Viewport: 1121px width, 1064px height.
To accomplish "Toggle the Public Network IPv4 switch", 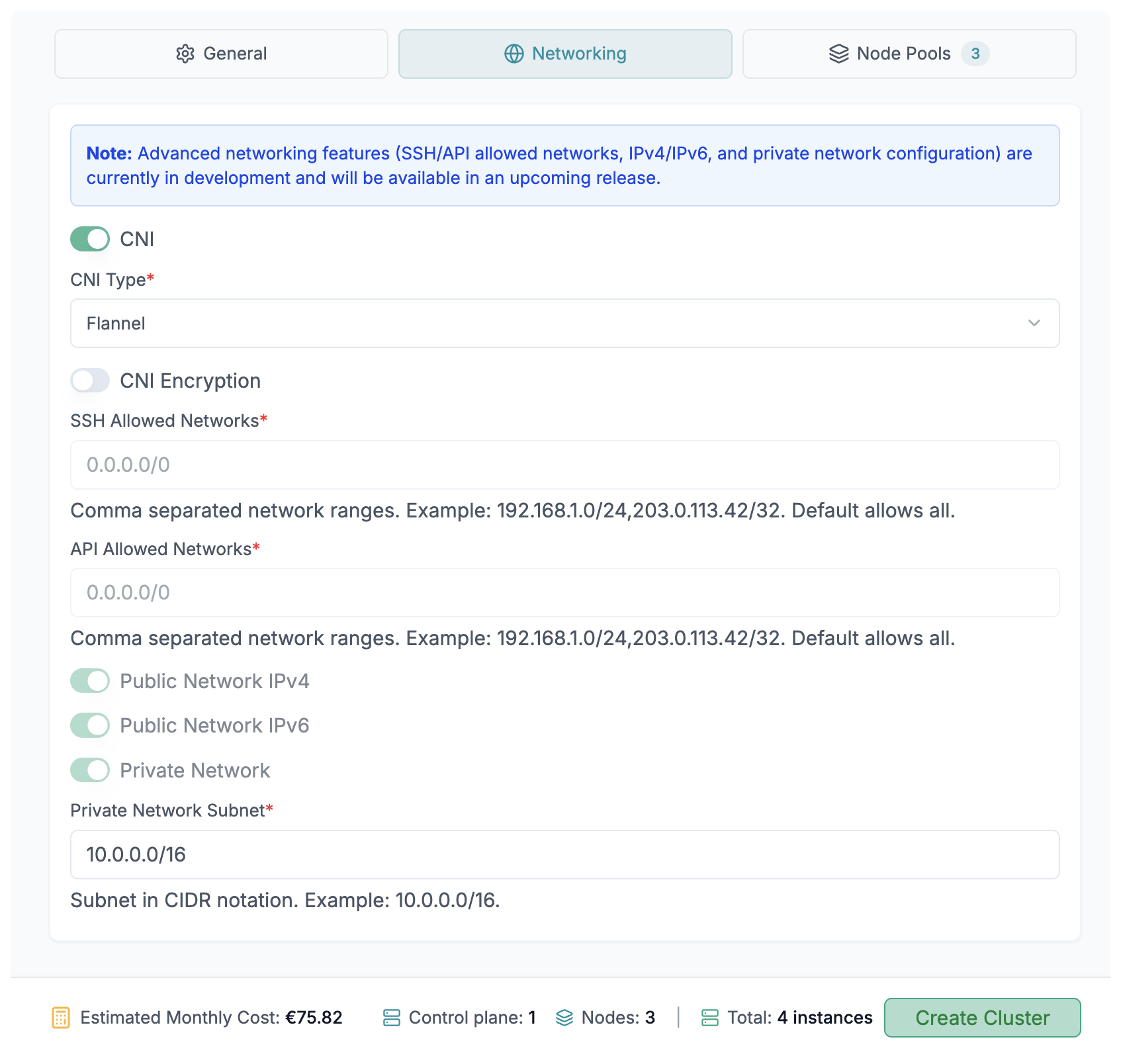I will tap(90, 681).
